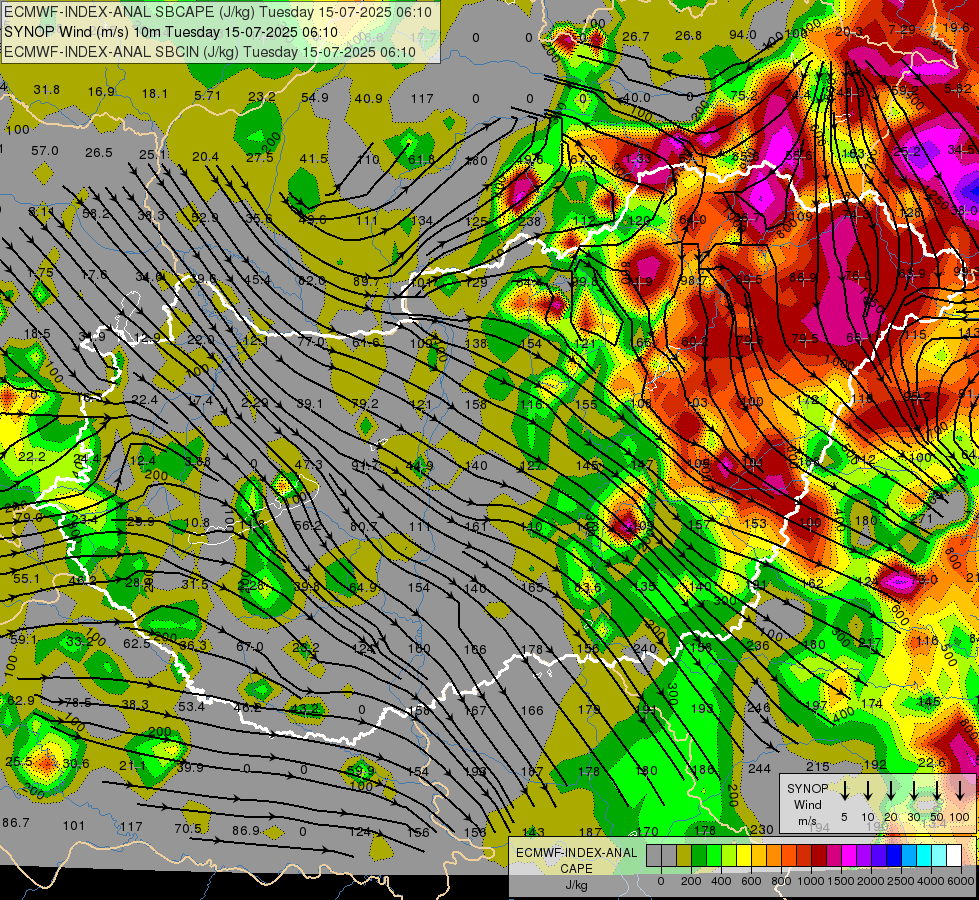Click the map value 64.9
The width and height of the screenshot is (979, 900).
363,588
